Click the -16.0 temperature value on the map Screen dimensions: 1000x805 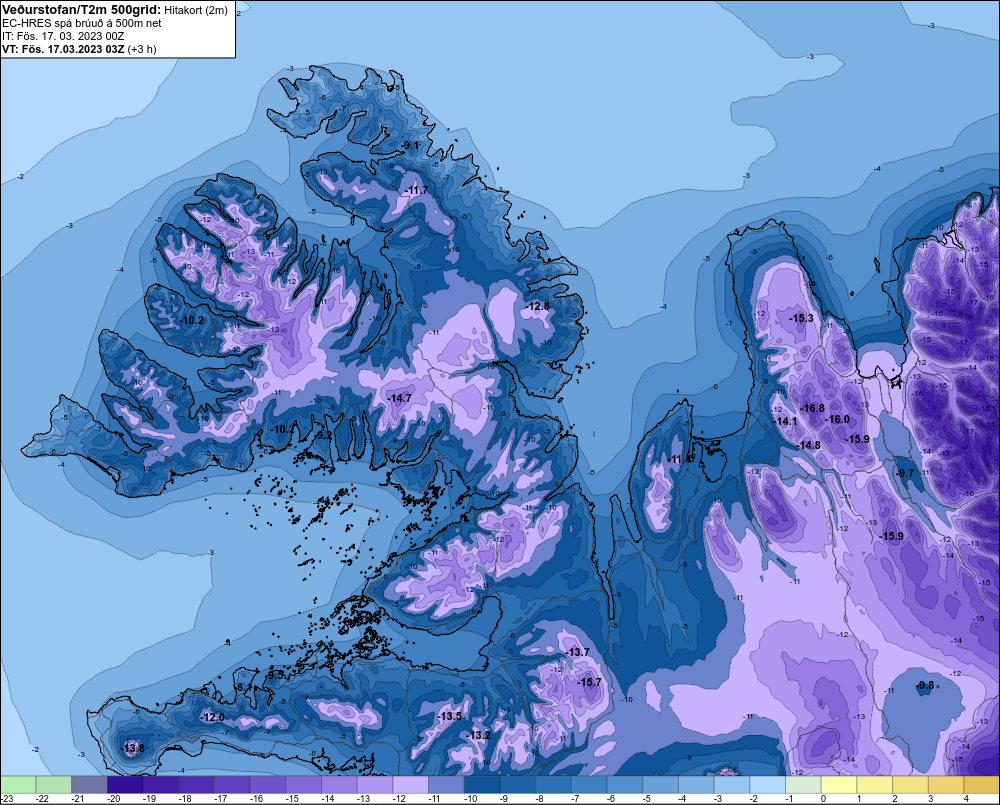(837, 419)
